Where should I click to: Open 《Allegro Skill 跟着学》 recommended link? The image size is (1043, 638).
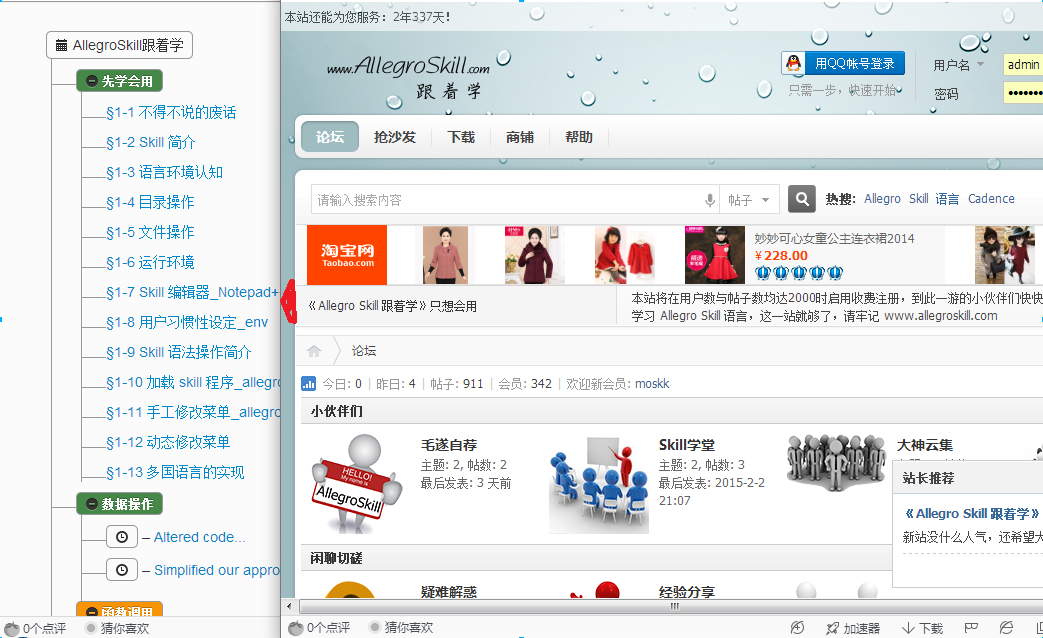971,514
